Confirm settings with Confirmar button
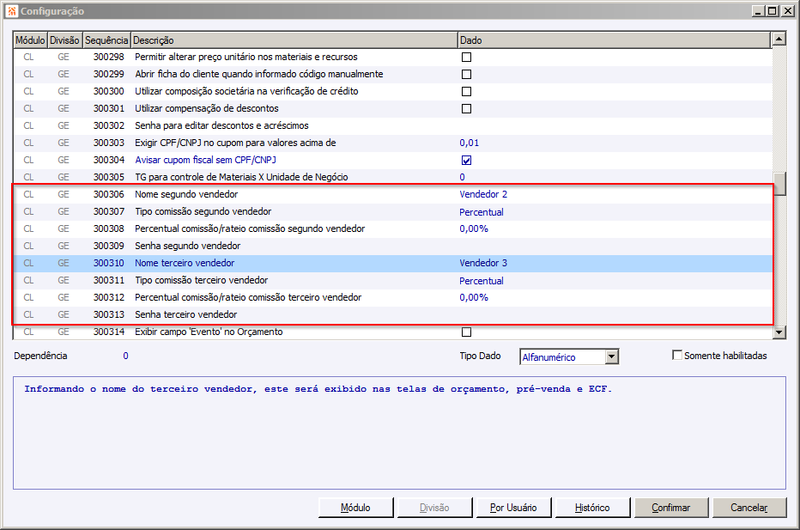 671,508
